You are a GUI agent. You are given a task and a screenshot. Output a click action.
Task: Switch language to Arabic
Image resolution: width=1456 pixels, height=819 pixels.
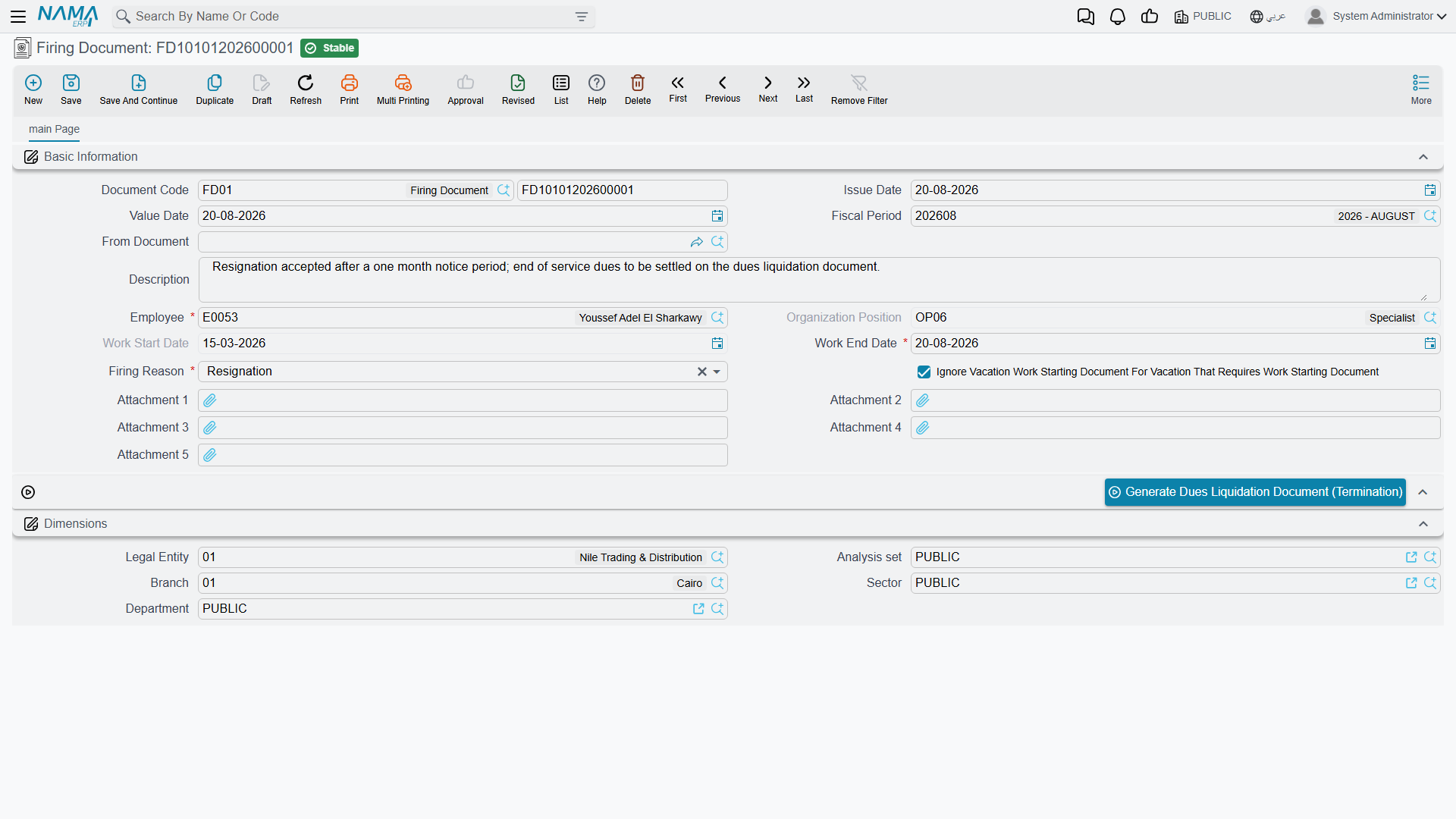click(x=1268, y=16)
